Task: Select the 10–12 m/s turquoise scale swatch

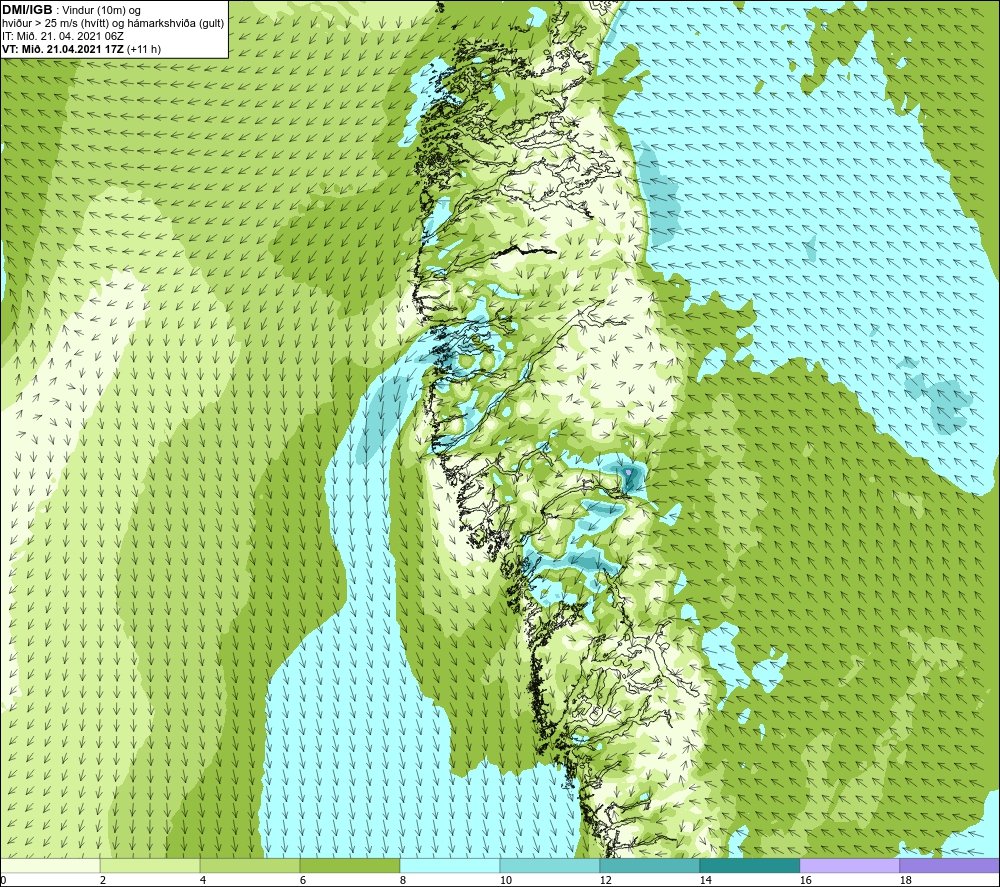Action: [550, 865]
